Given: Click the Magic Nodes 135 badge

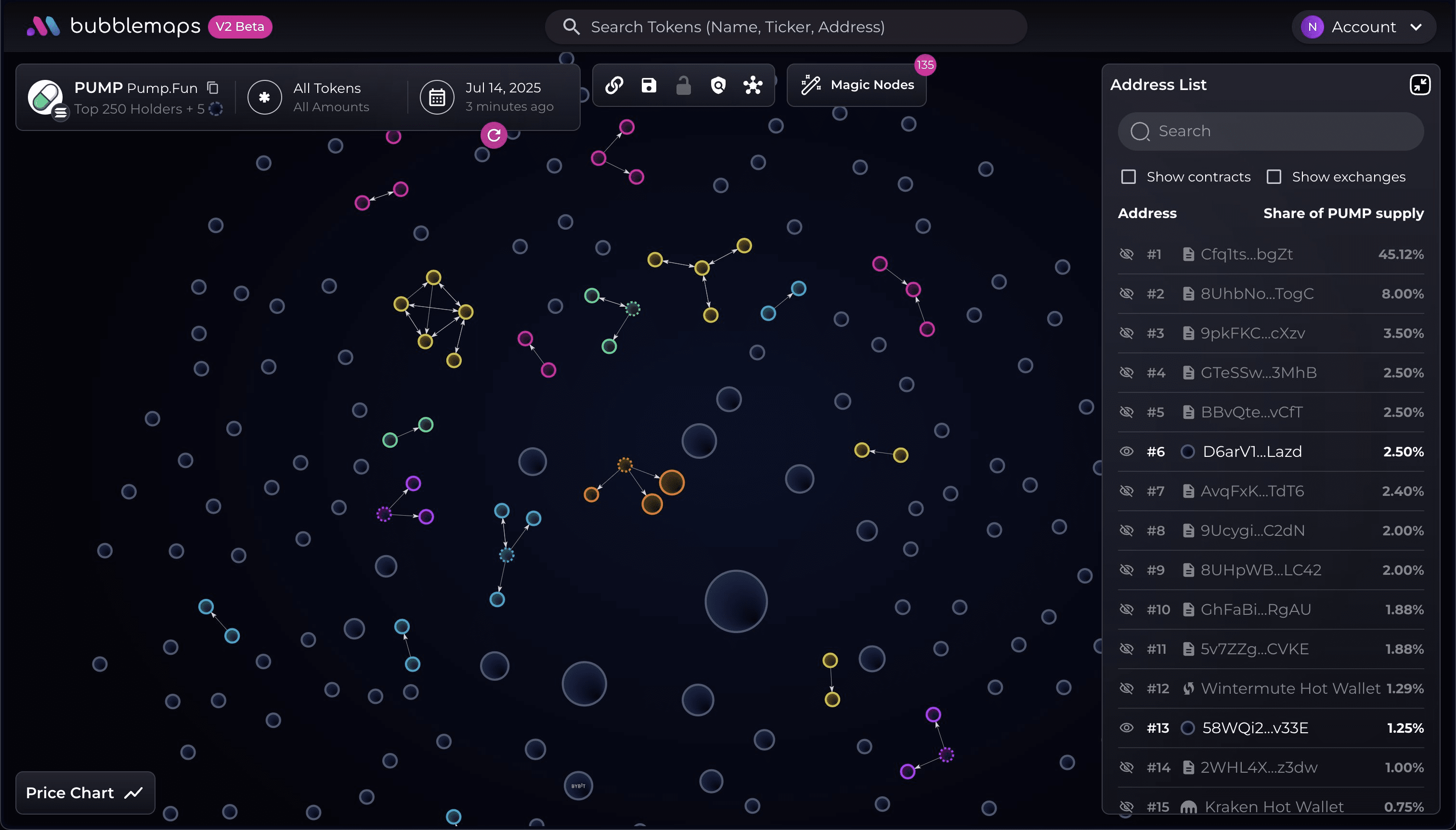Looking at the screenshot, I should pyautogui.click(x=924, y=65).
